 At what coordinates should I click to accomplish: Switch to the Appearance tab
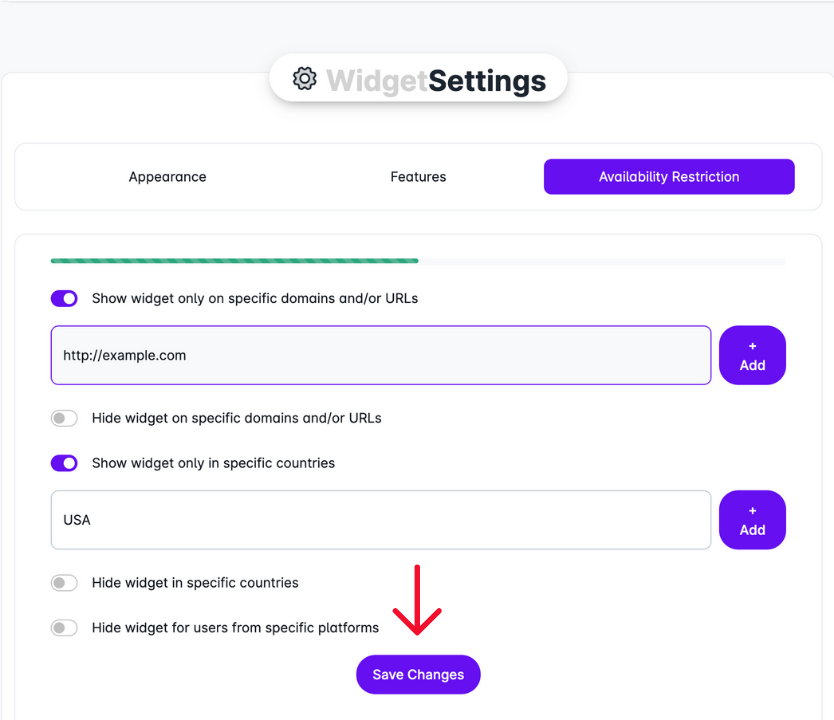pos(167,177)
